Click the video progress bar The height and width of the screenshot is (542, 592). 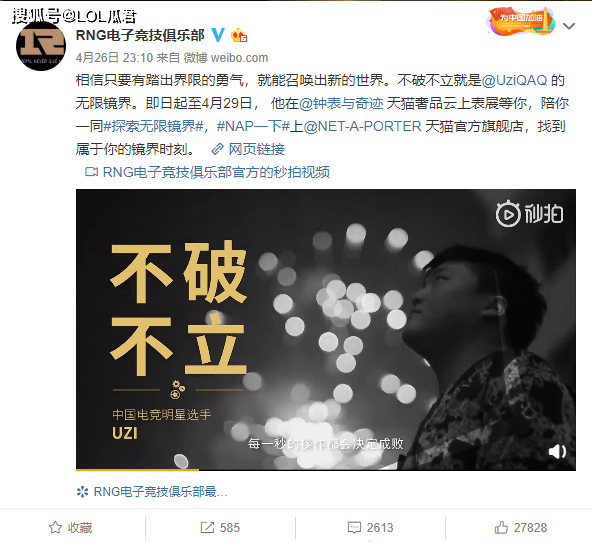click(x=326, y=470)
